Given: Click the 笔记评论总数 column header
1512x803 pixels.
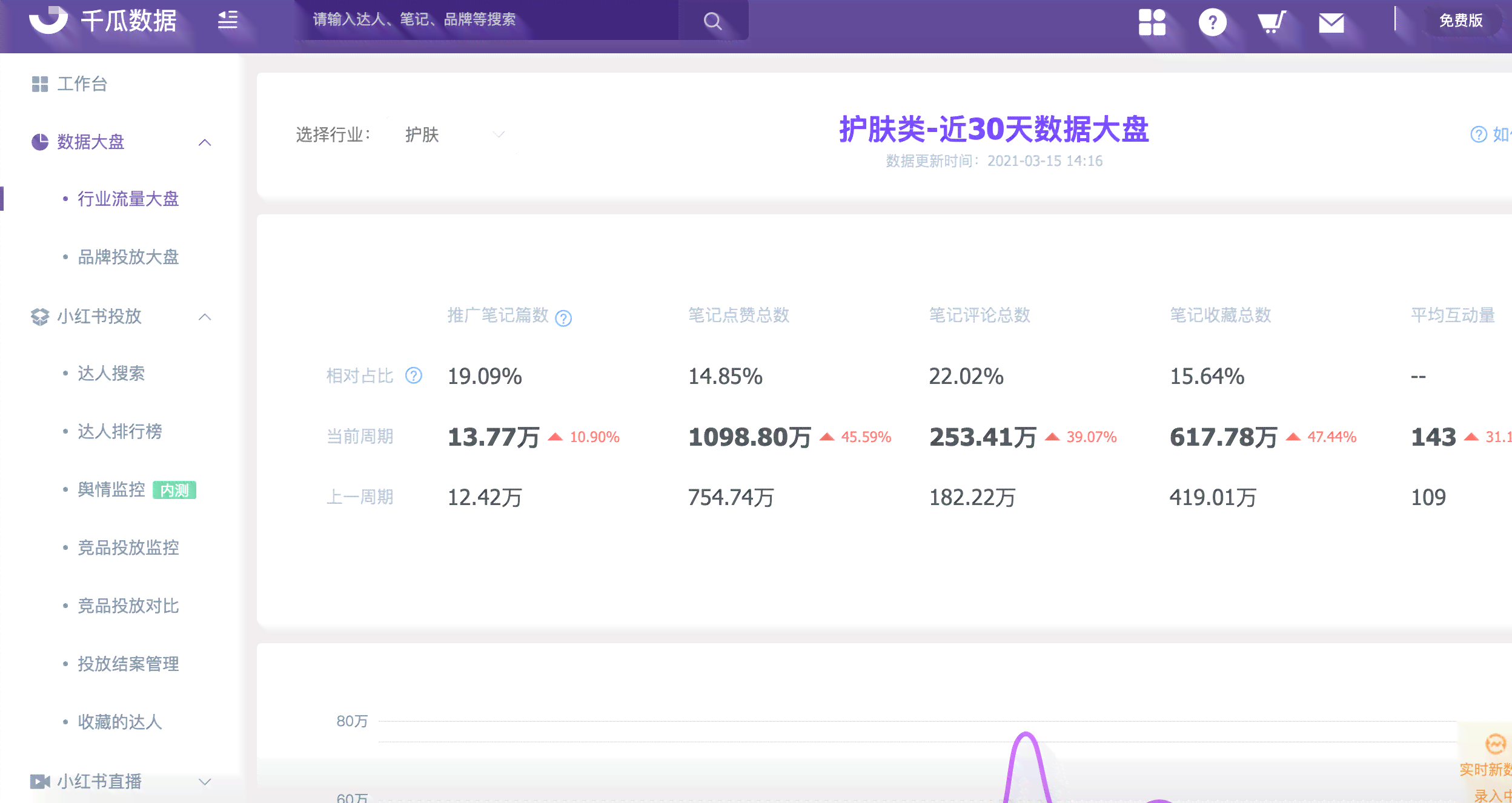Looking at the screenshot, I should [980, 315].
